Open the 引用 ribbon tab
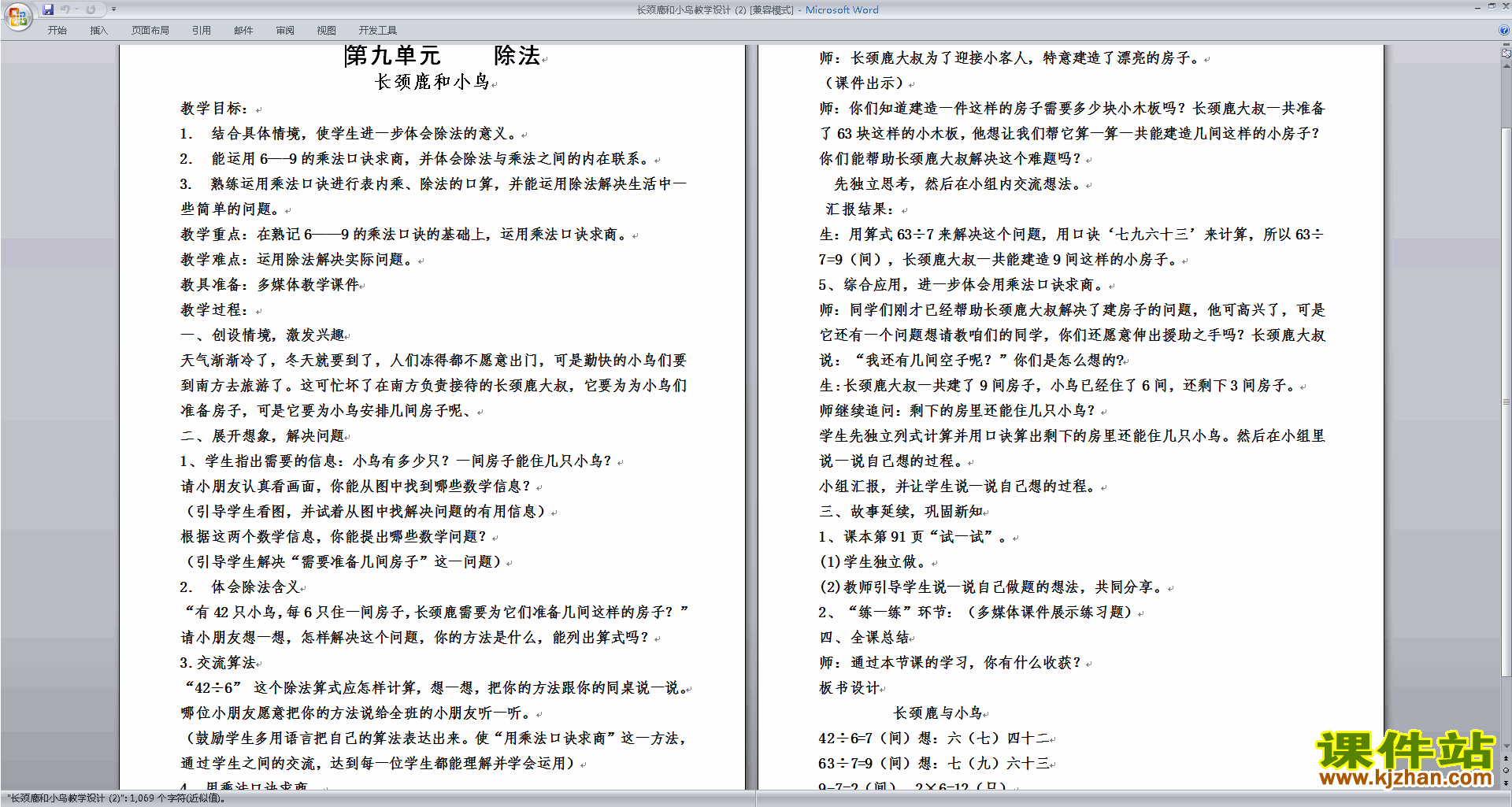 [x=202, y=31]
